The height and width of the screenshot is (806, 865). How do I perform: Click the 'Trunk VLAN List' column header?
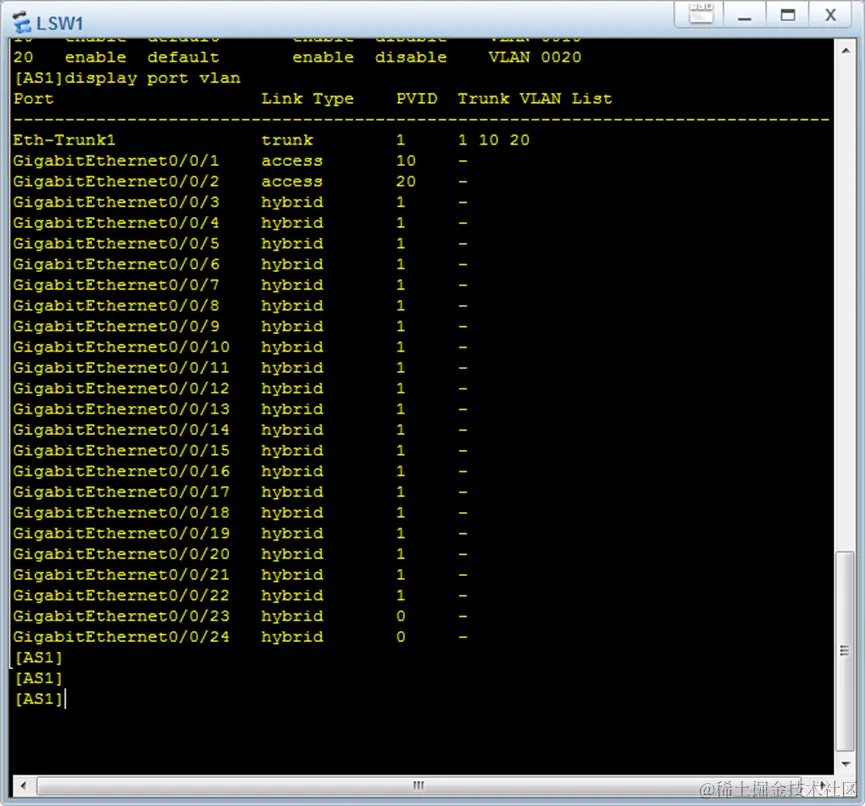click(535, 99)
